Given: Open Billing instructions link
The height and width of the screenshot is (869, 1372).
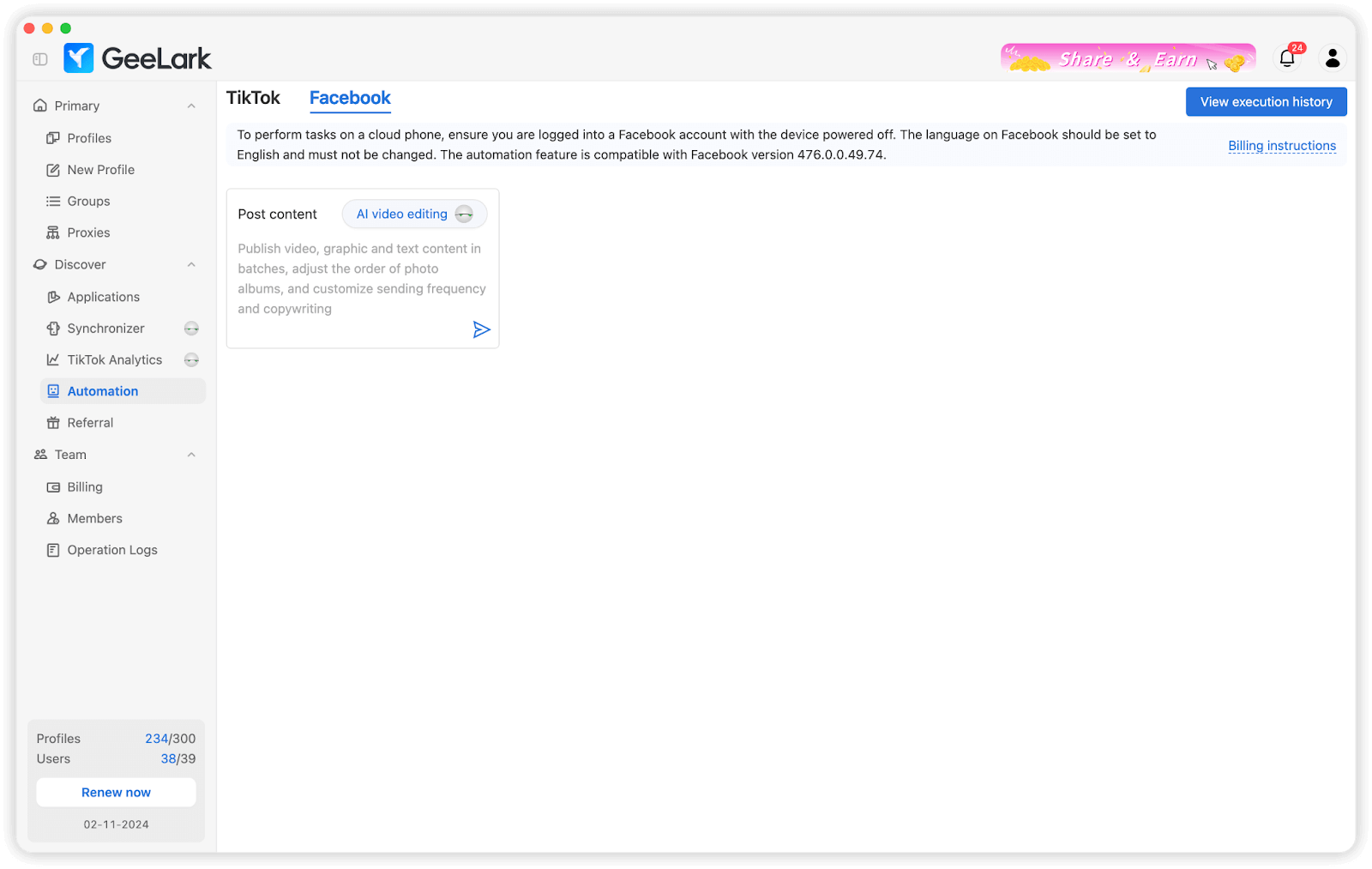Looking at the screenshot, I should pos(1282,146).
